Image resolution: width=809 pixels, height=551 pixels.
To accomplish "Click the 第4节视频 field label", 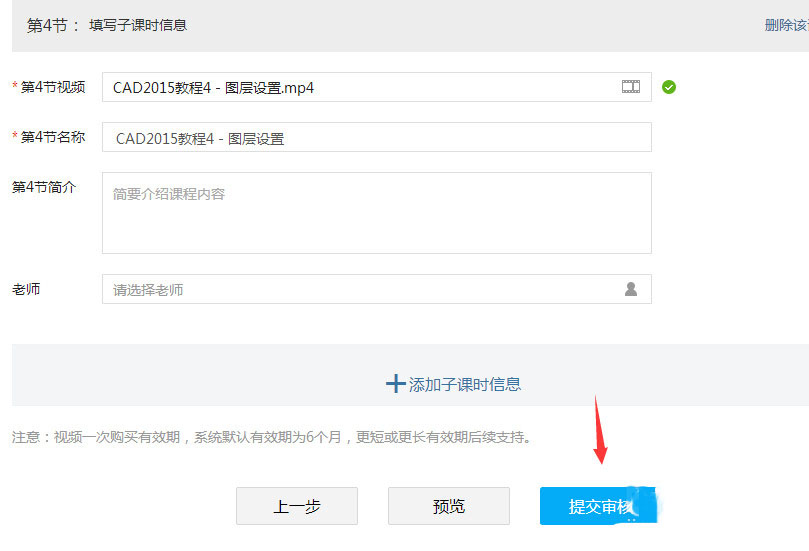I will (x=52, y=87).
